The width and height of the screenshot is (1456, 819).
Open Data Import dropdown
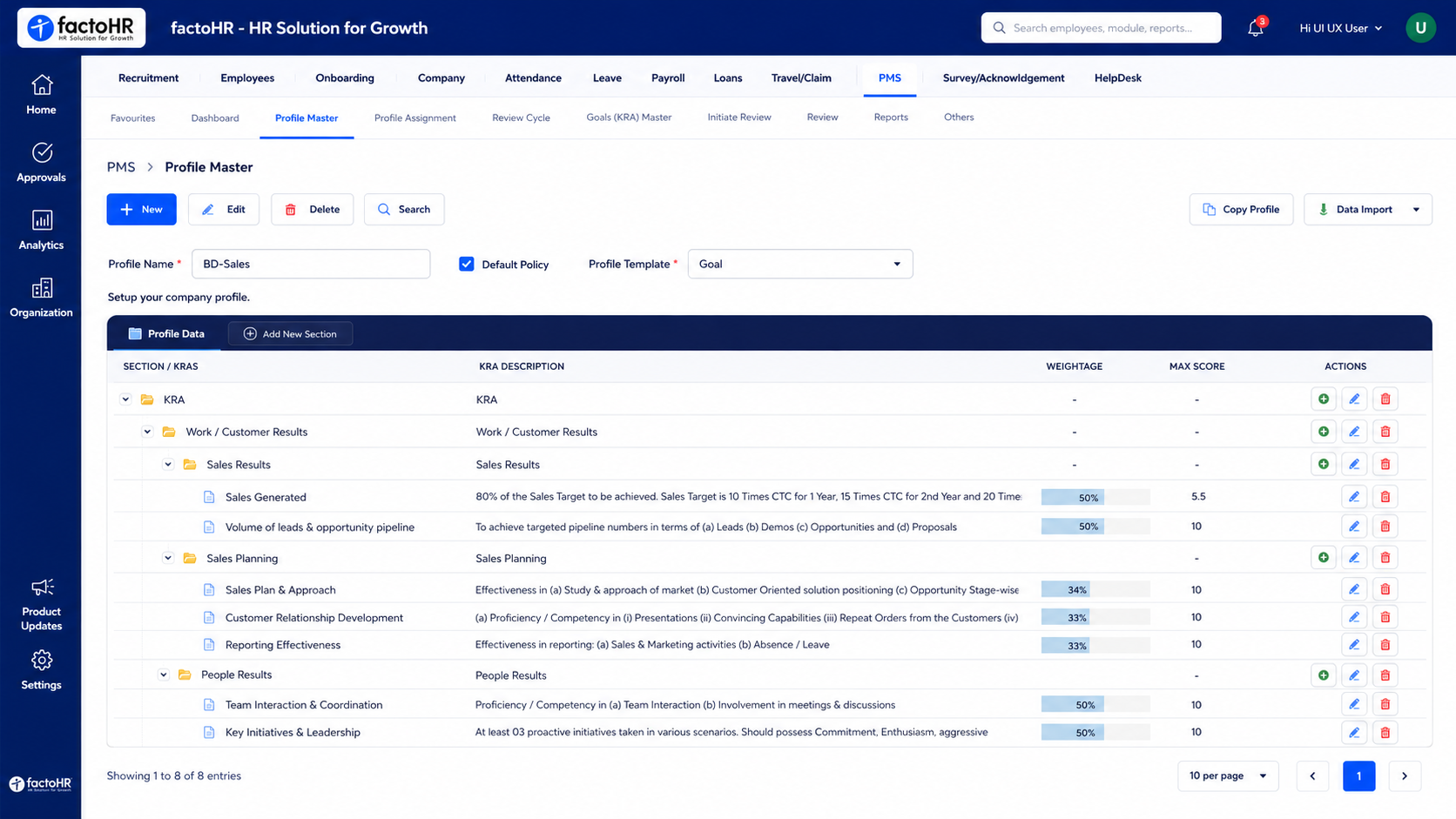1367,209
